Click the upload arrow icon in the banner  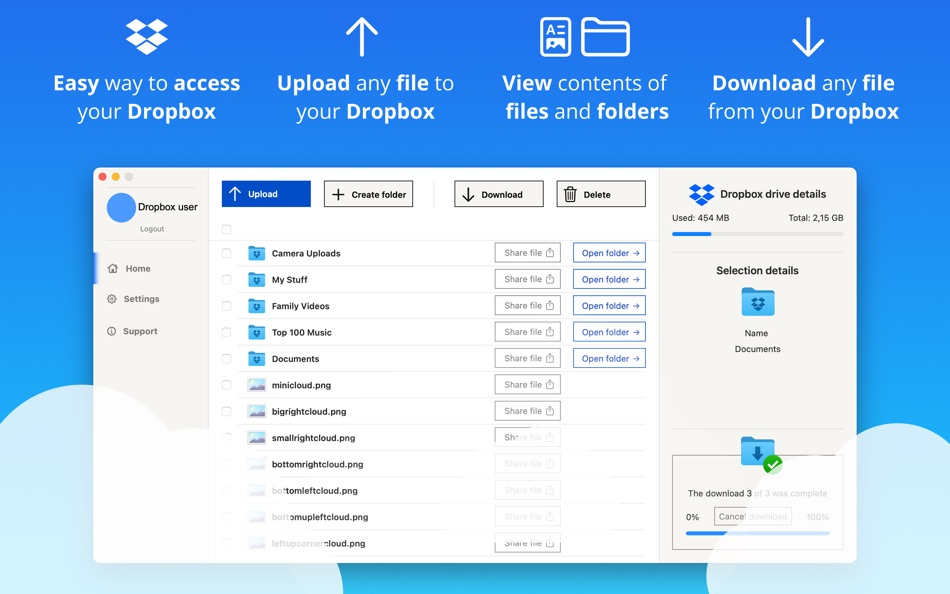(x=362, y=37)
